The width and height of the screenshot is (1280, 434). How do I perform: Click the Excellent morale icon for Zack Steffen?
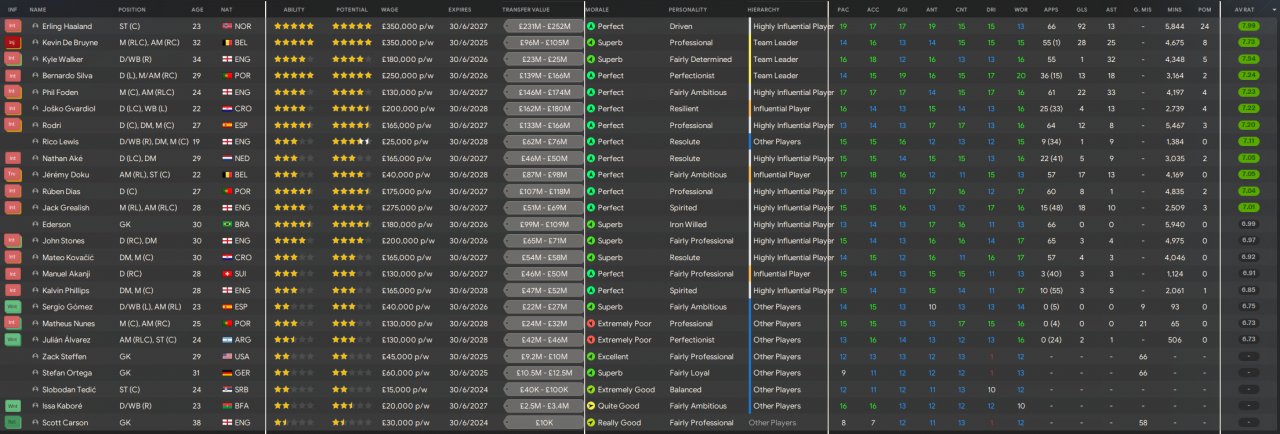point(591,356)
